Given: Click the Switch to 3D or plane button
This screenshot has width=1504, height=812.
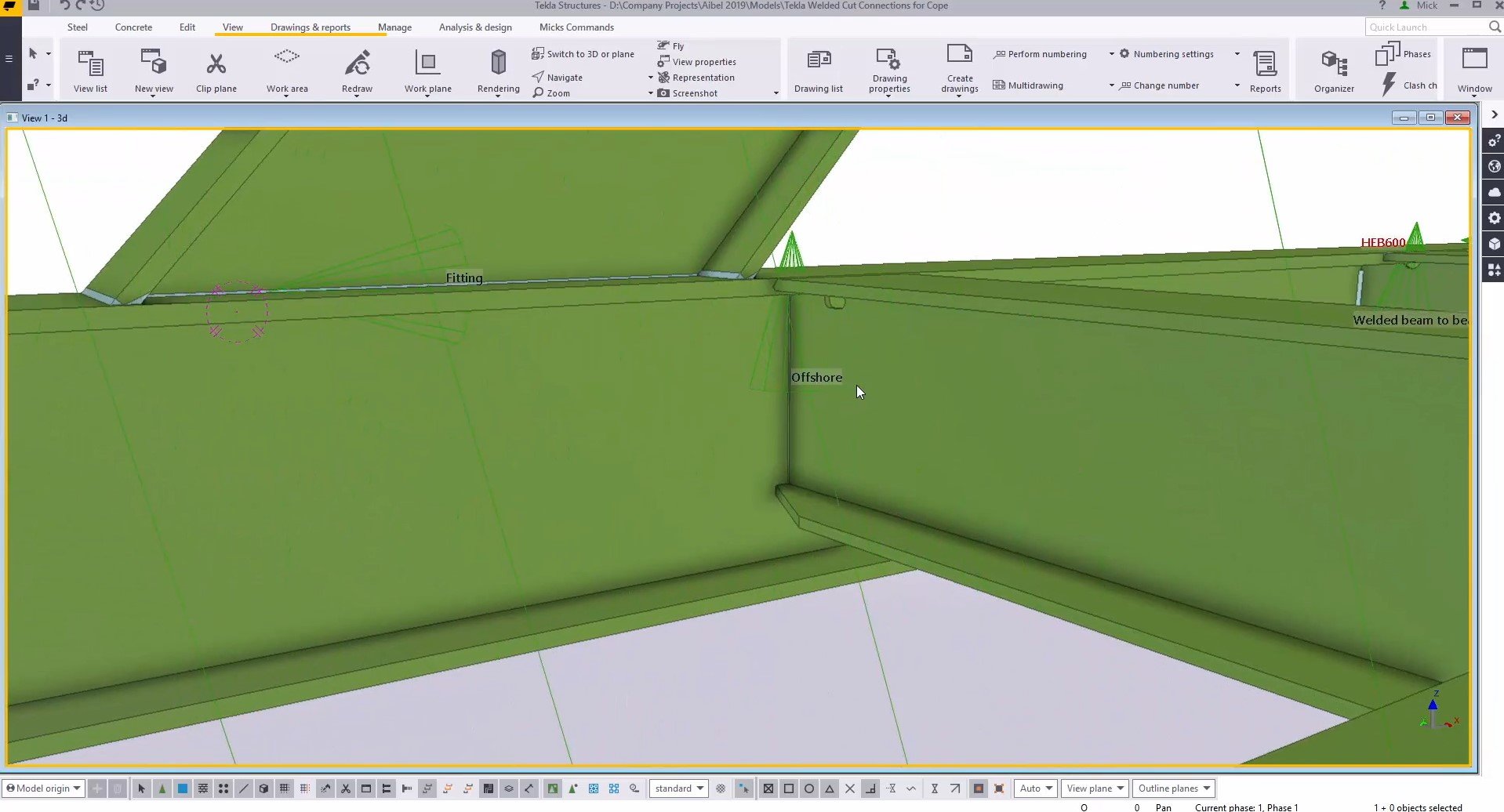Looking at the screenshot, I should (x=583, y=53).
